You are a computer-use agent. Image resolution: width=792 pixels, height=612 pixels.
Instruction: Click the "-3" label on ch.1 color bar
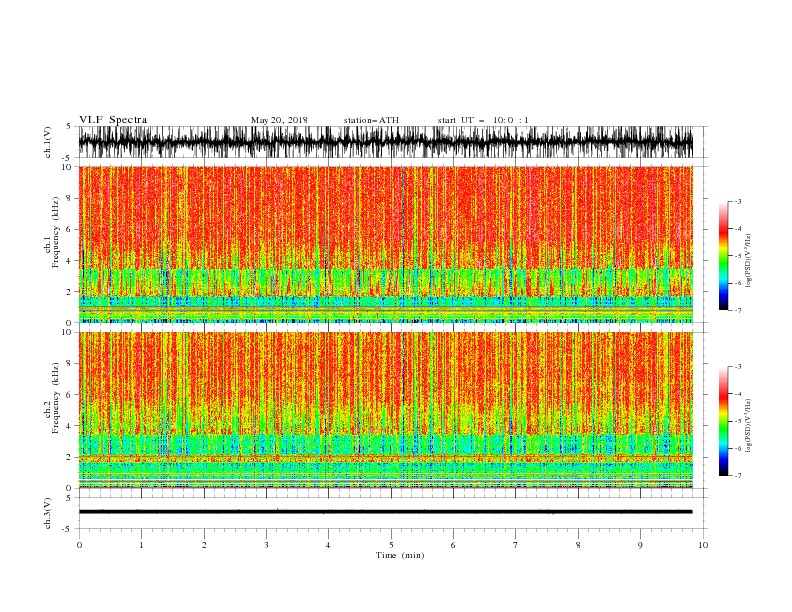pos(738,201)
